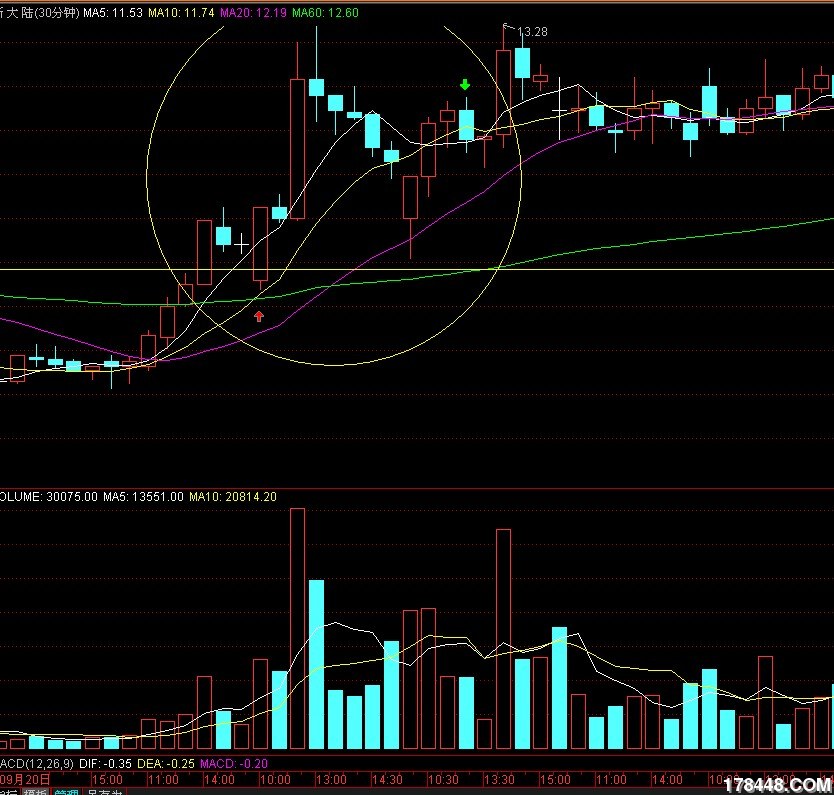Click the MACD(12,26,9) indicator label
Viewport: 834px width, 795px height.
[x=37, y=764]
